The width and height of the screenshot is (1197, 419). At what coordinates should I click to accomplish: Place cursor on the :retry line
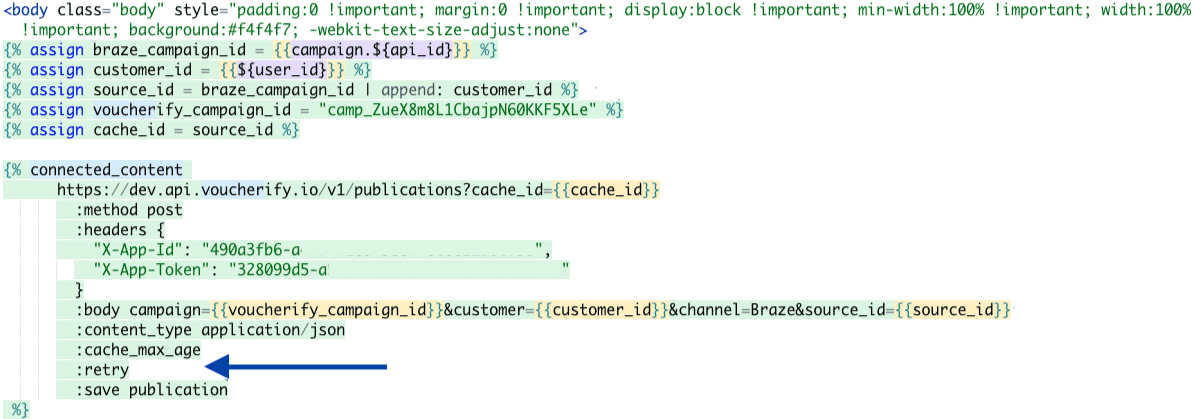[103, 370]
